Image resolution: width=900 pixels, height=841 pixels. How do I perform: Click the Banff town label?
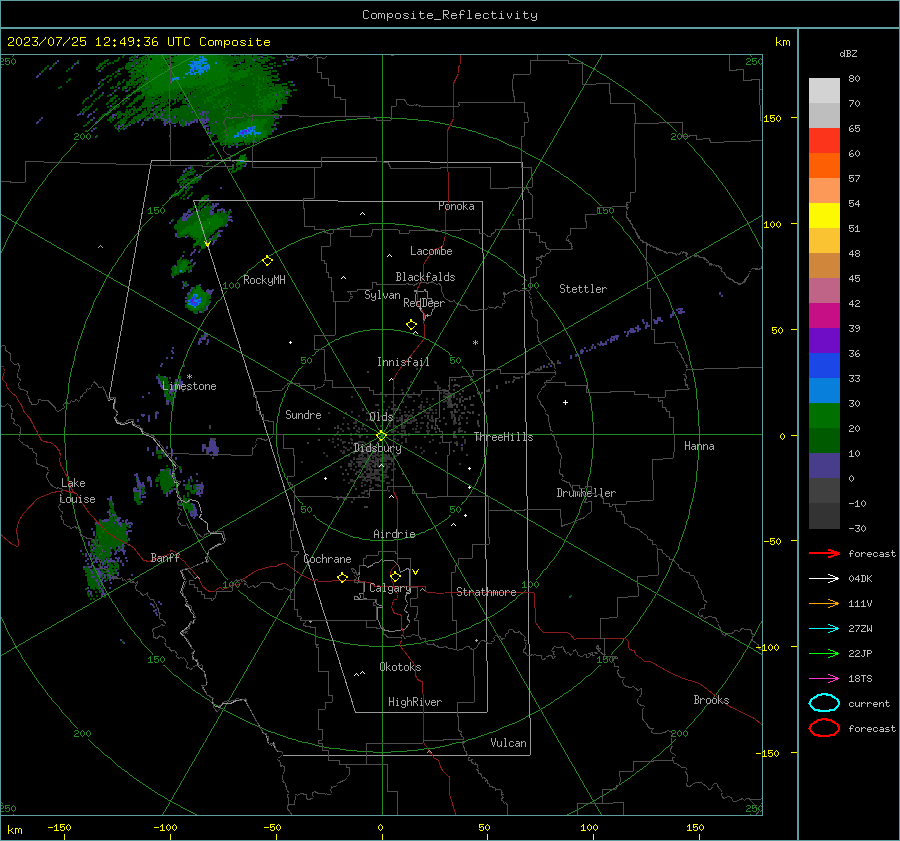(x=165, y=557)
